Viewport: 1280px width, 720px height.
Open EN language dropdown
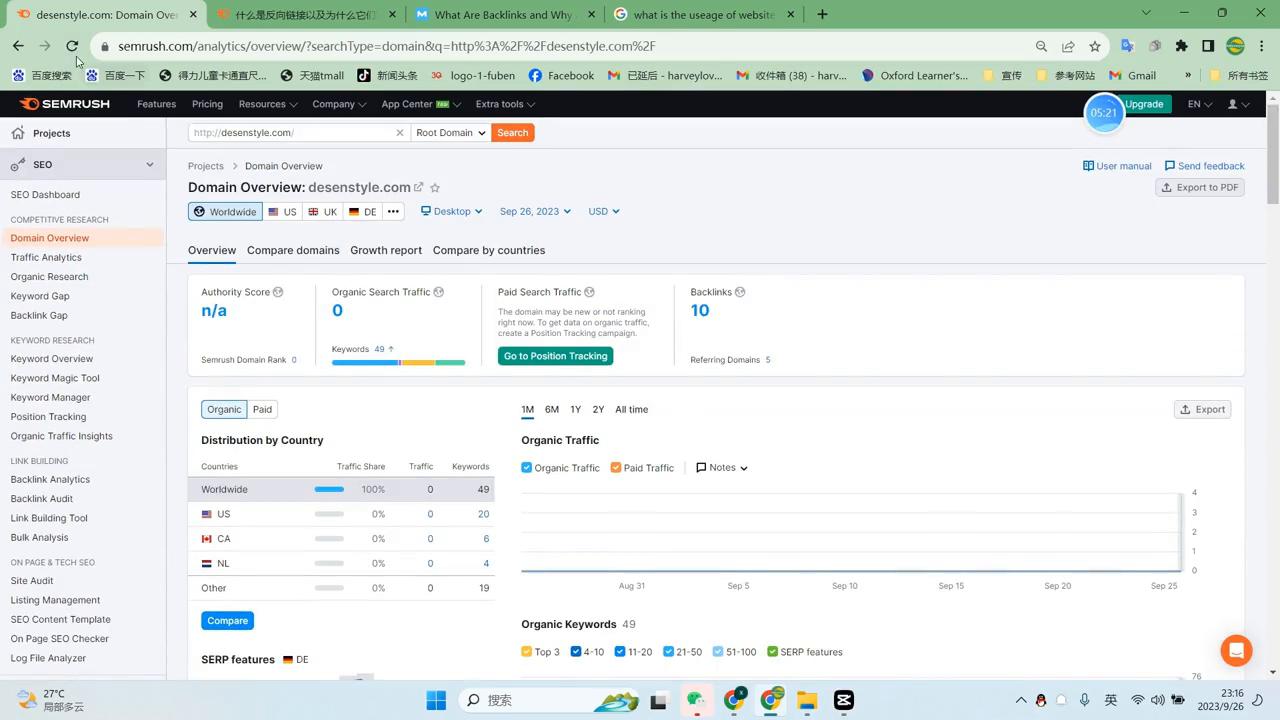tap(1199, 104)
